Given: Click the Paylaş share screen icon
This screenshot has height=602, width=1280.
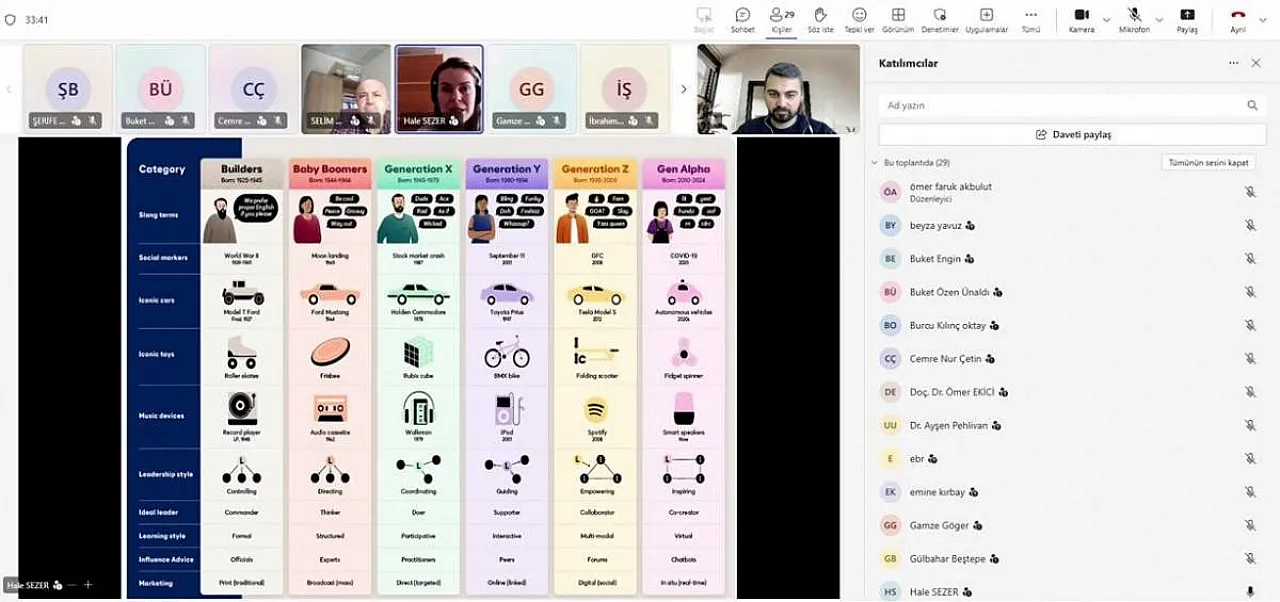Looking at the screenshot, I should (1187, 18).
